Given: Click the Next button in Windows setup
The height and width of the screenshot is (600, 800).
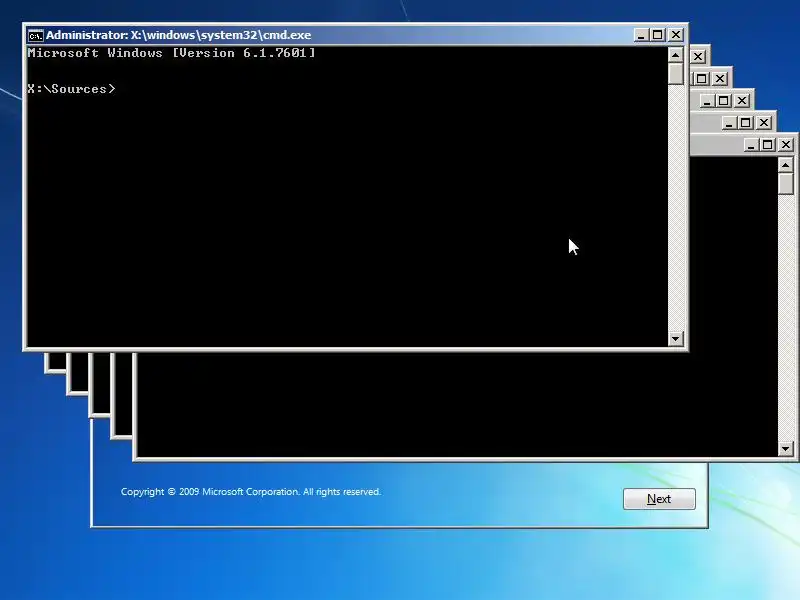Looking at the screenshot, I should coord(659,498).
